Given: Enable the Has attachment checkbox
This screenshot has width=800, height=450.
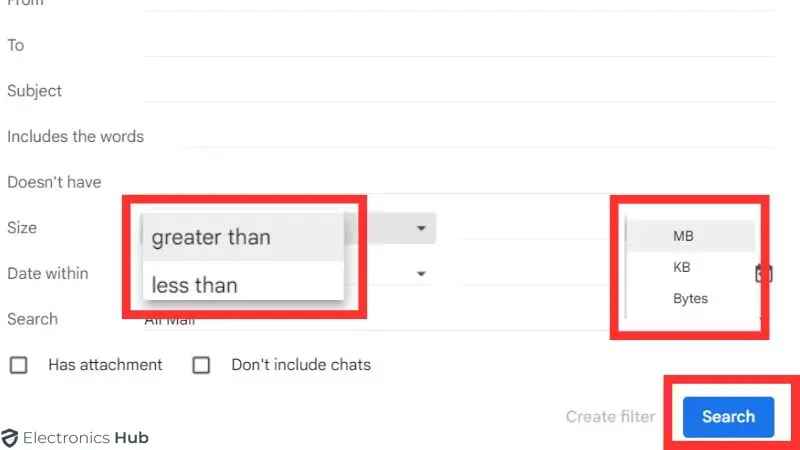Looking at the screenshot, I should (x=18, y=365).
